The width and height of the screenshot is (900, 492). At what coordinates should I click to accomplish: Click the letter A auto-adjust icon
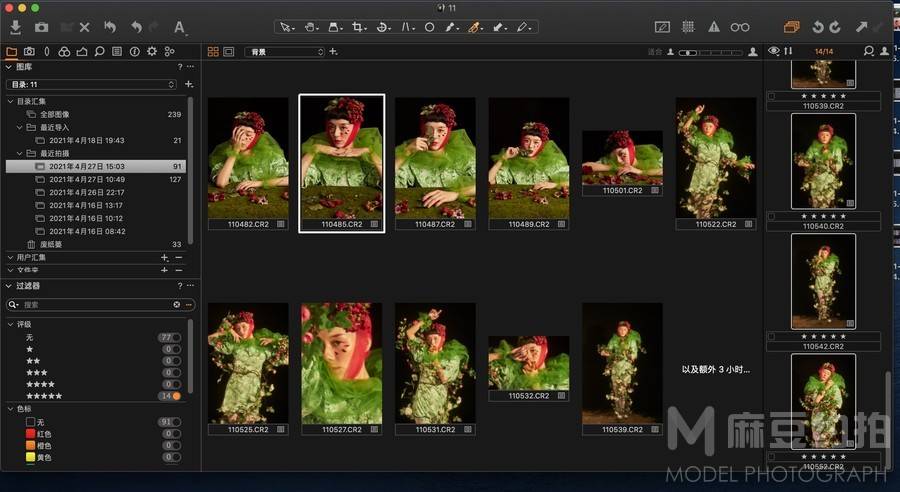pyautogui.click(x=179, y=27)
